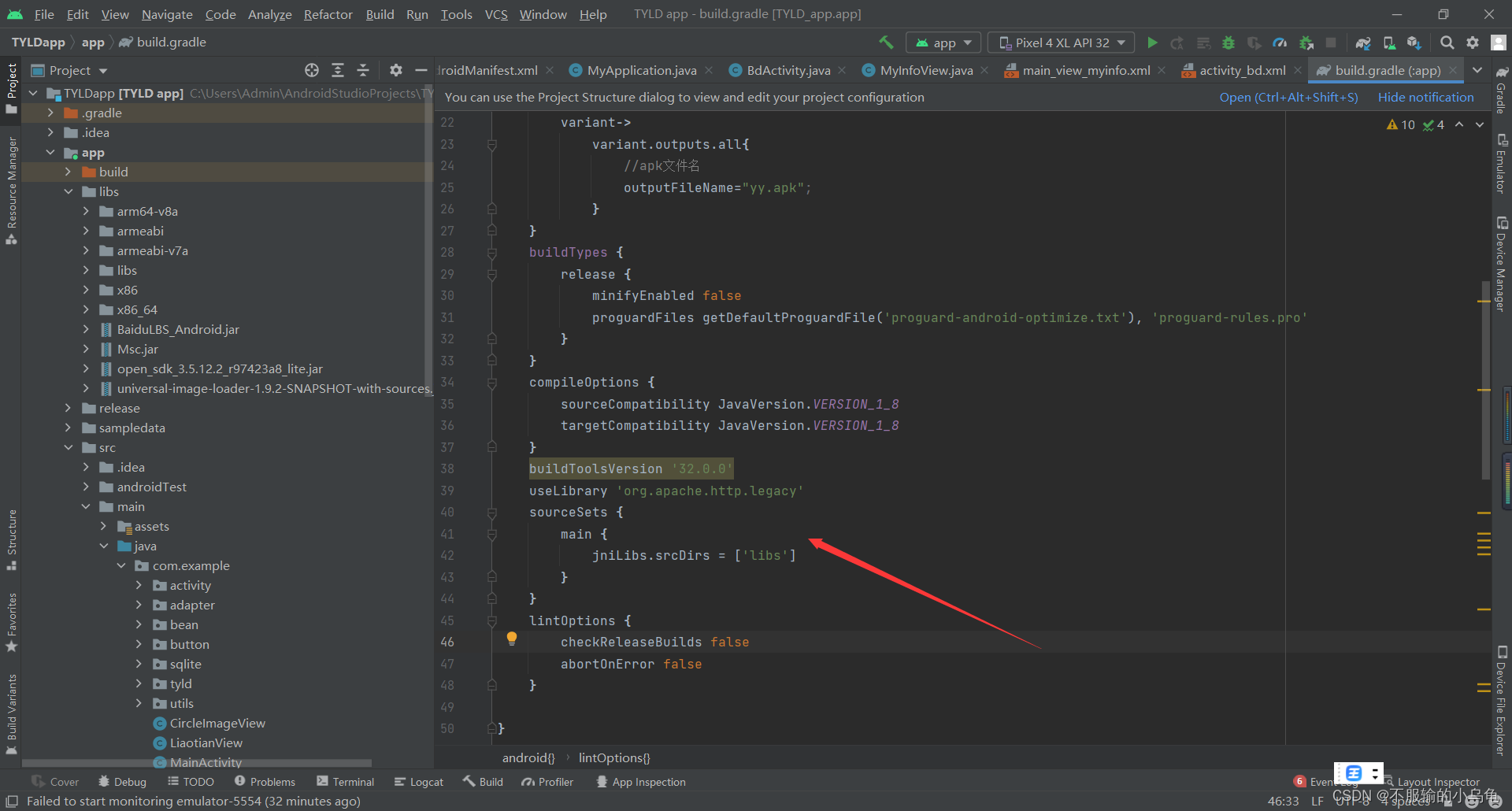Click the stop square button in toolbar

coord(1331,43)
